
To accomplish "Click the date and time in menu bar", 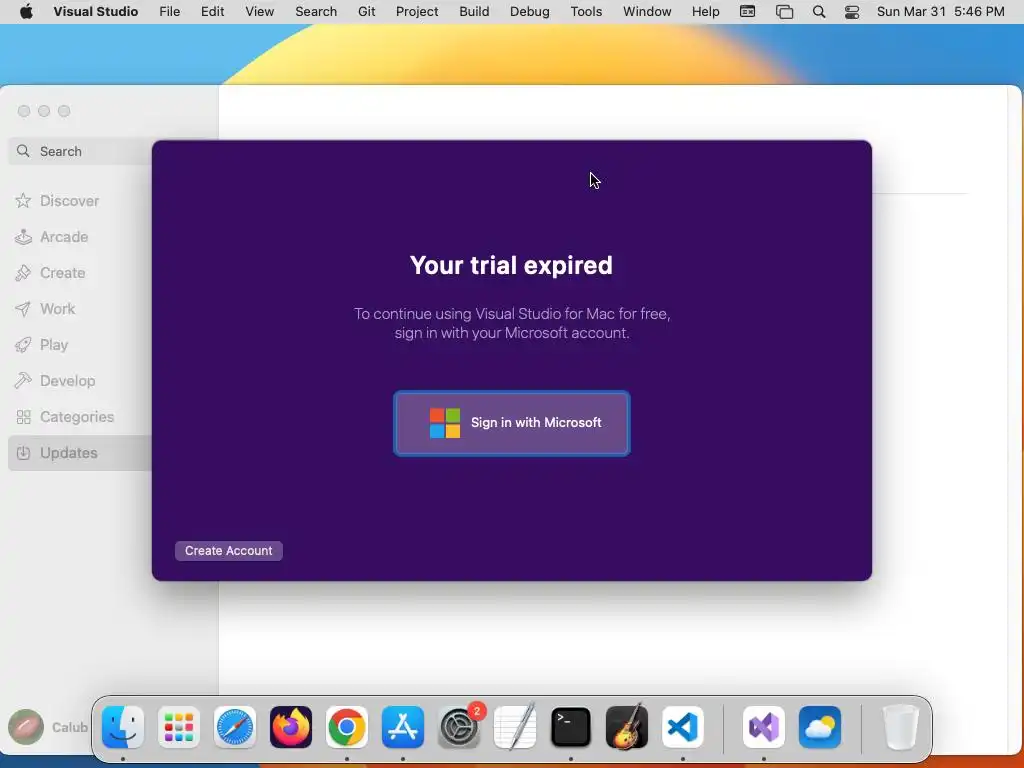I will [x=940, y=12].
